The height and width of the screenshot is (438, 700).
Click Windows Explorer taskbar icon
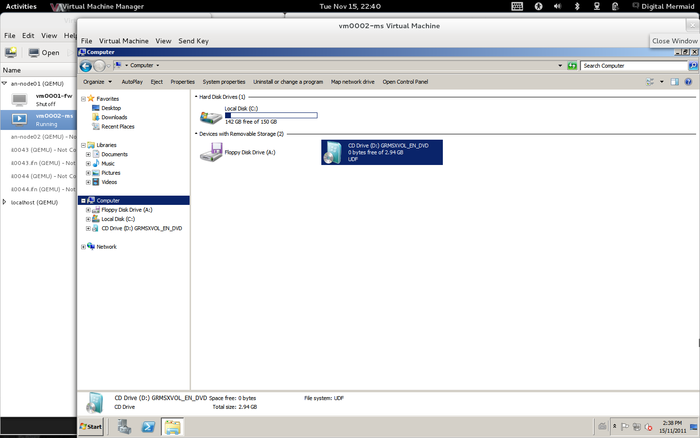[x=172, y=427]
